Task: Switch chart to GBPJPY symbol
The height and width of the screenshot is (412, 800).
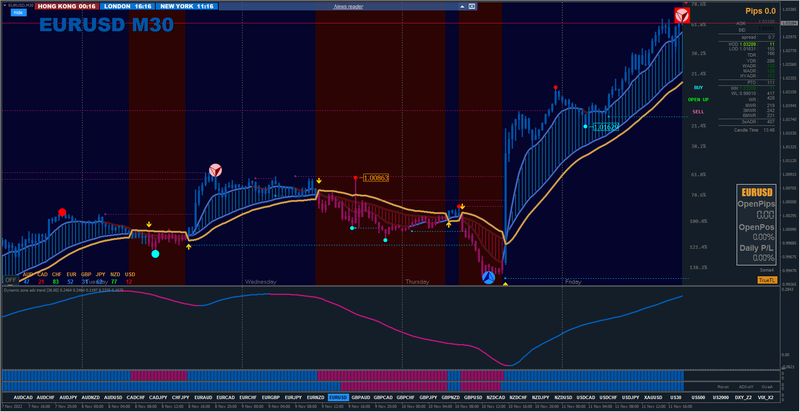Action: (x=428, y=397)
